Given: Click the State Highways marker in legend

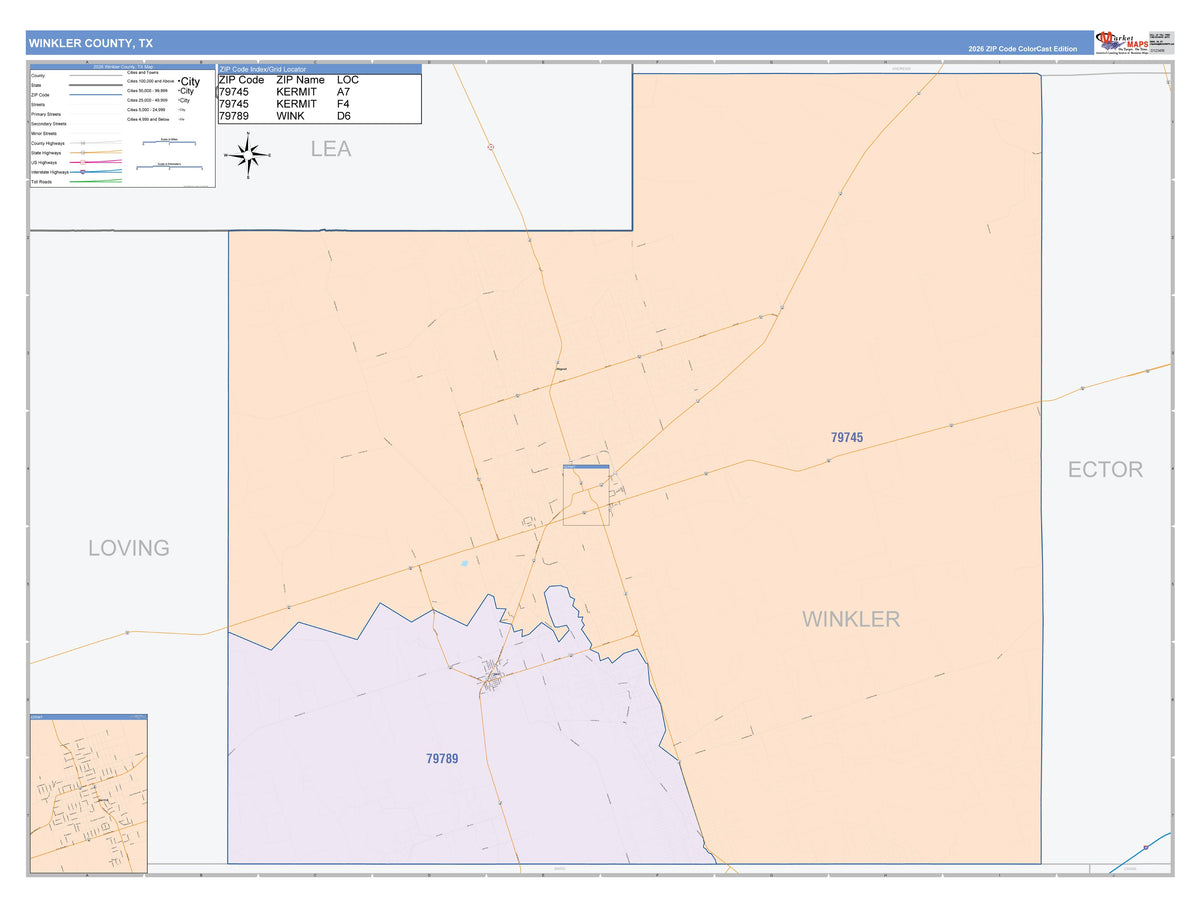Looking at the screenshot, I should (83, 153).
